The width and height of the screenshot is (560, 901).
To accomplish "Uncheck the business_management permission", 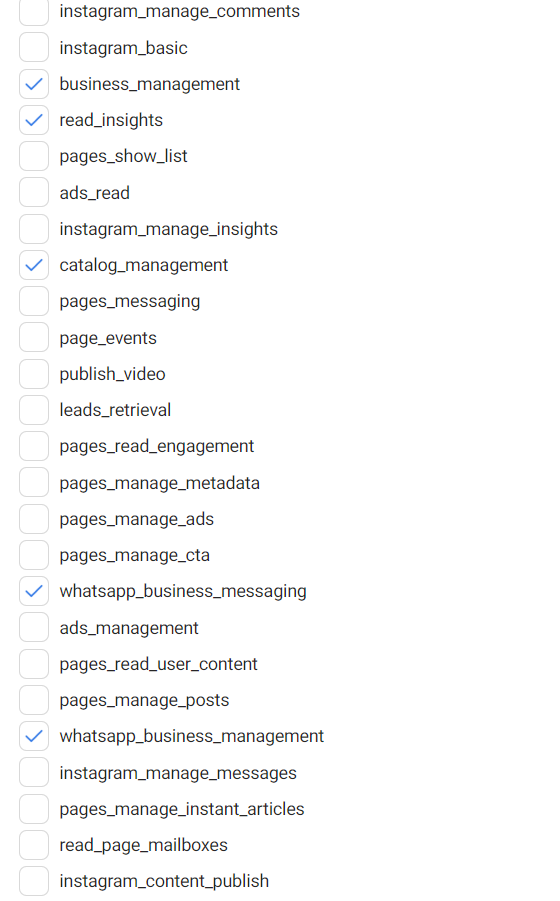I will [x=34, y=84].
